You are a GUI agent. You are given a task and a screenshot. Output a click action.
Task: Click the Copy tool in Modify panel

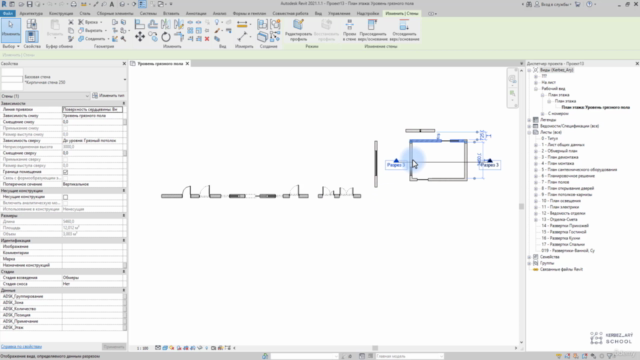click(x=153, y=37)
